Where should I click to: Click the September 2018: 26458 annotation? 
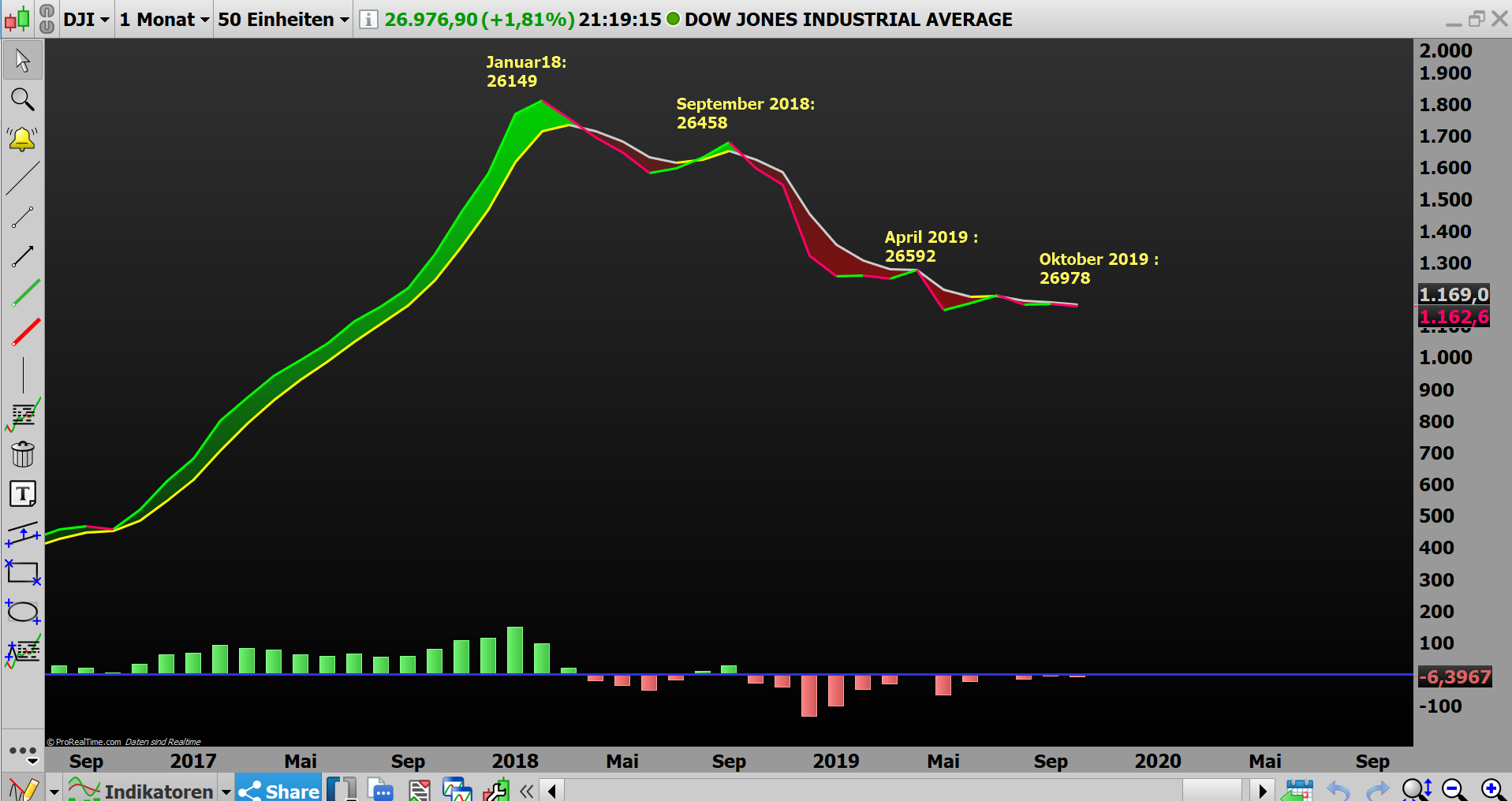pos(745,113)
